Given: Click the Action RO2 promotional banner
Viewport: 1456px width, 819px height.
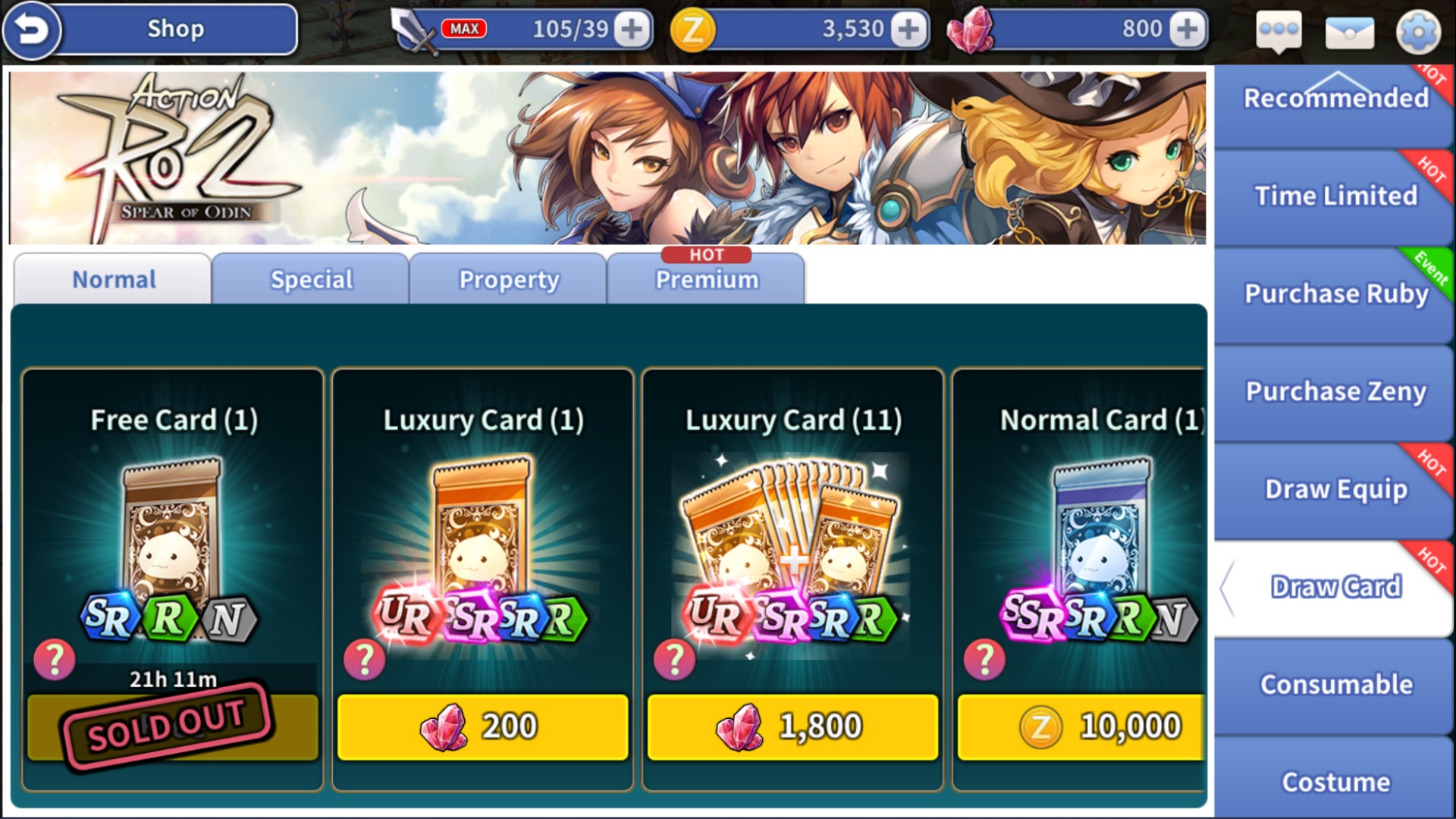Looking at the screenshot, I should point(607,158).
